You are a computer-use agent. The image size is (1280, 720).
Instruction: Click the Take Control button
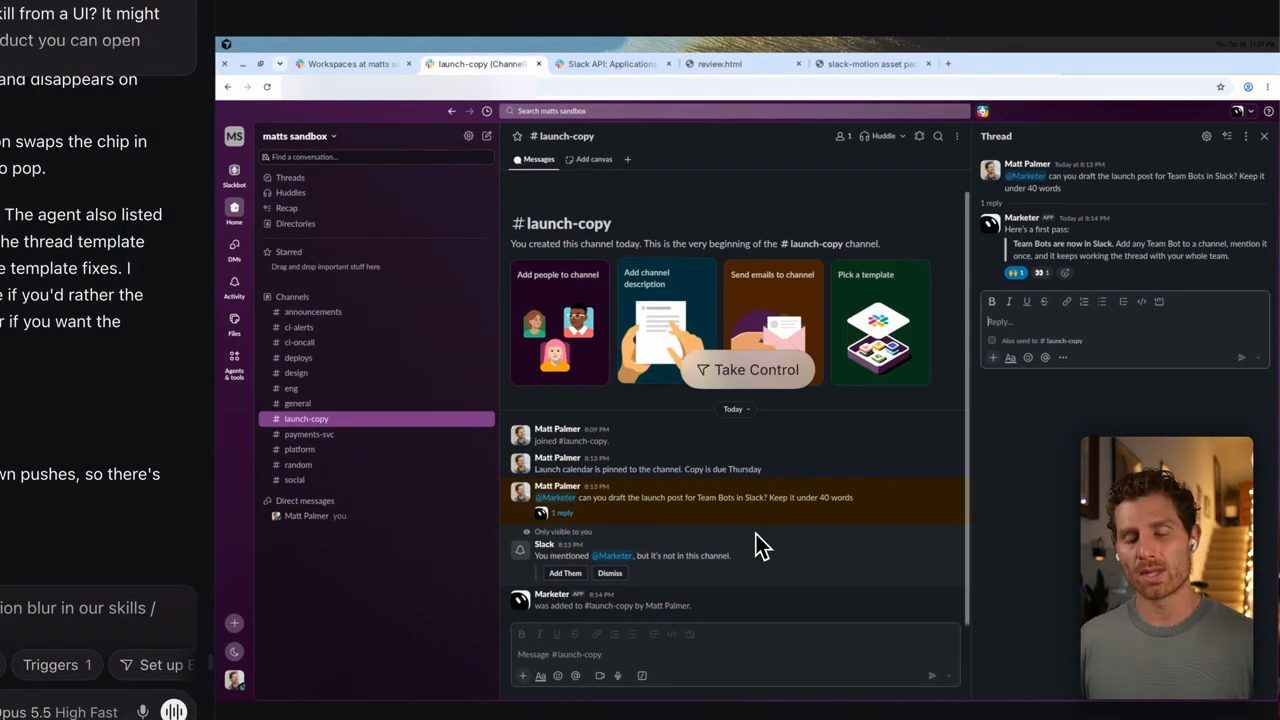pos(748,370)
